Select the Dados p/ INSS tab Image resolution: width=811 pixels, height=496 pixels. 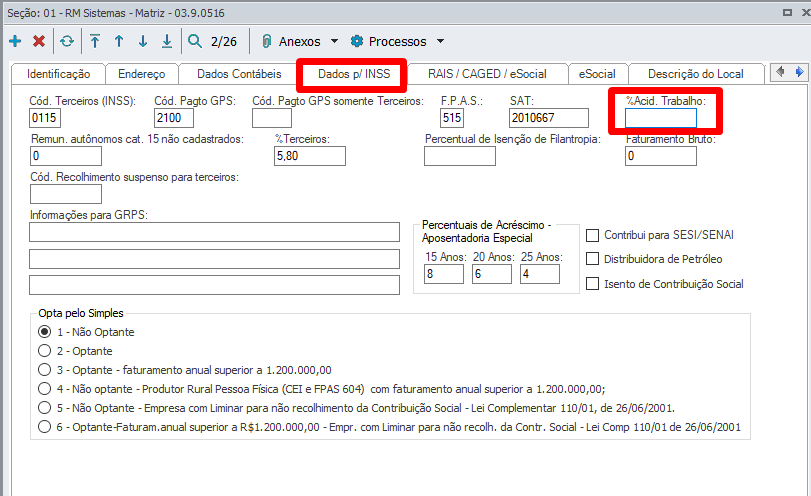click(x=354, y=74)
